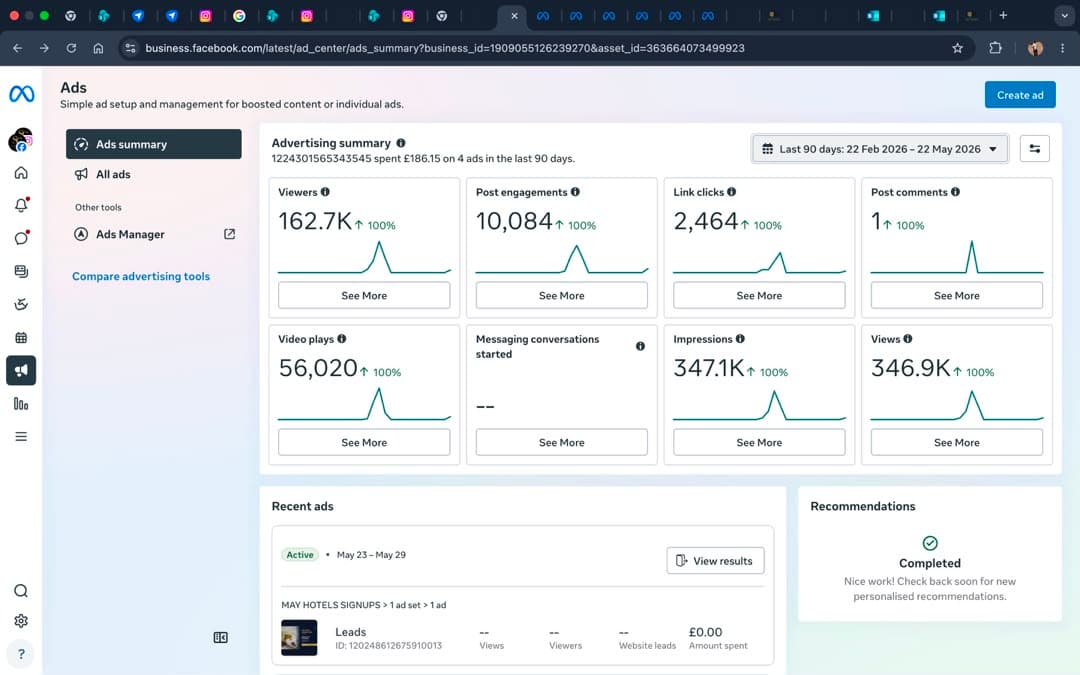Click the business profile avatar in sidebar
The height and width of the screenshot is (675, 1080).
coord(21,140)
